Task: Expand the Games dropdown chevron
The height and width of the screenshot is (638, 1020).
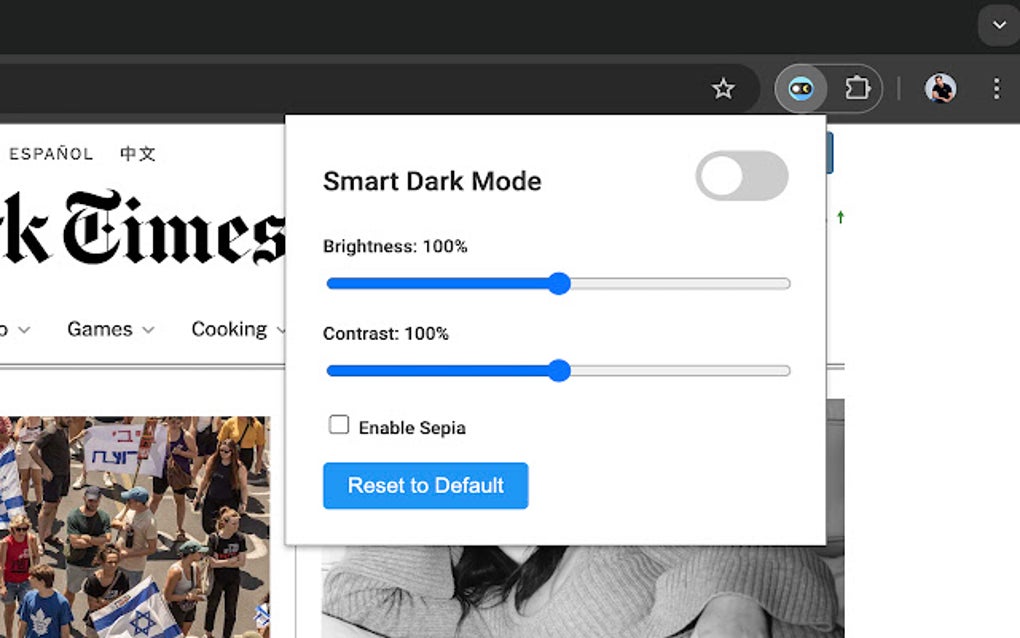Action: point(147,330)
